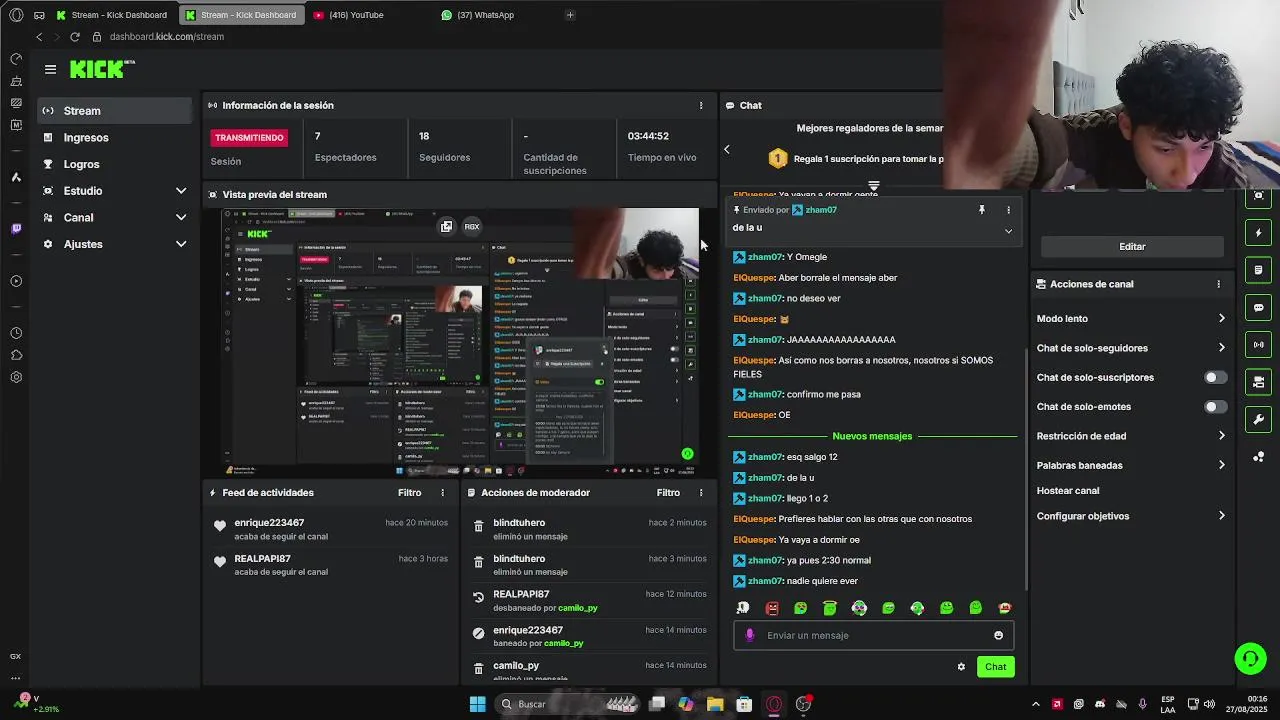
Task: Open File Explorer from taskbar
Action: pos(715,704)
